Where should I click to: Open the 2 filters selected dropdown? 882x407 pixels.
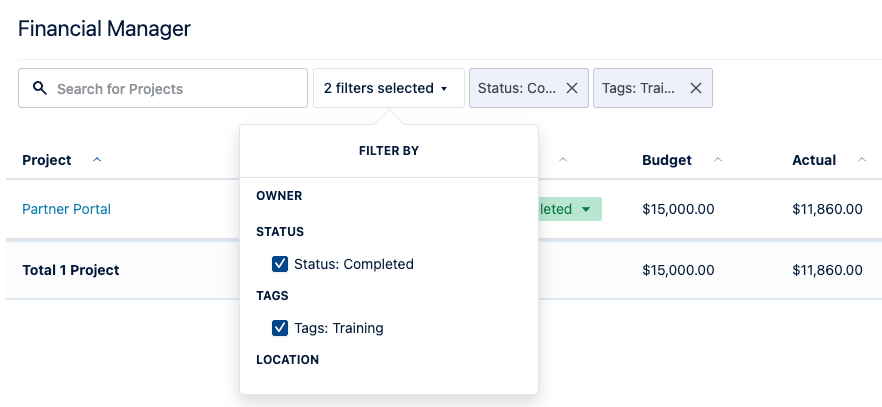point(388,88)
